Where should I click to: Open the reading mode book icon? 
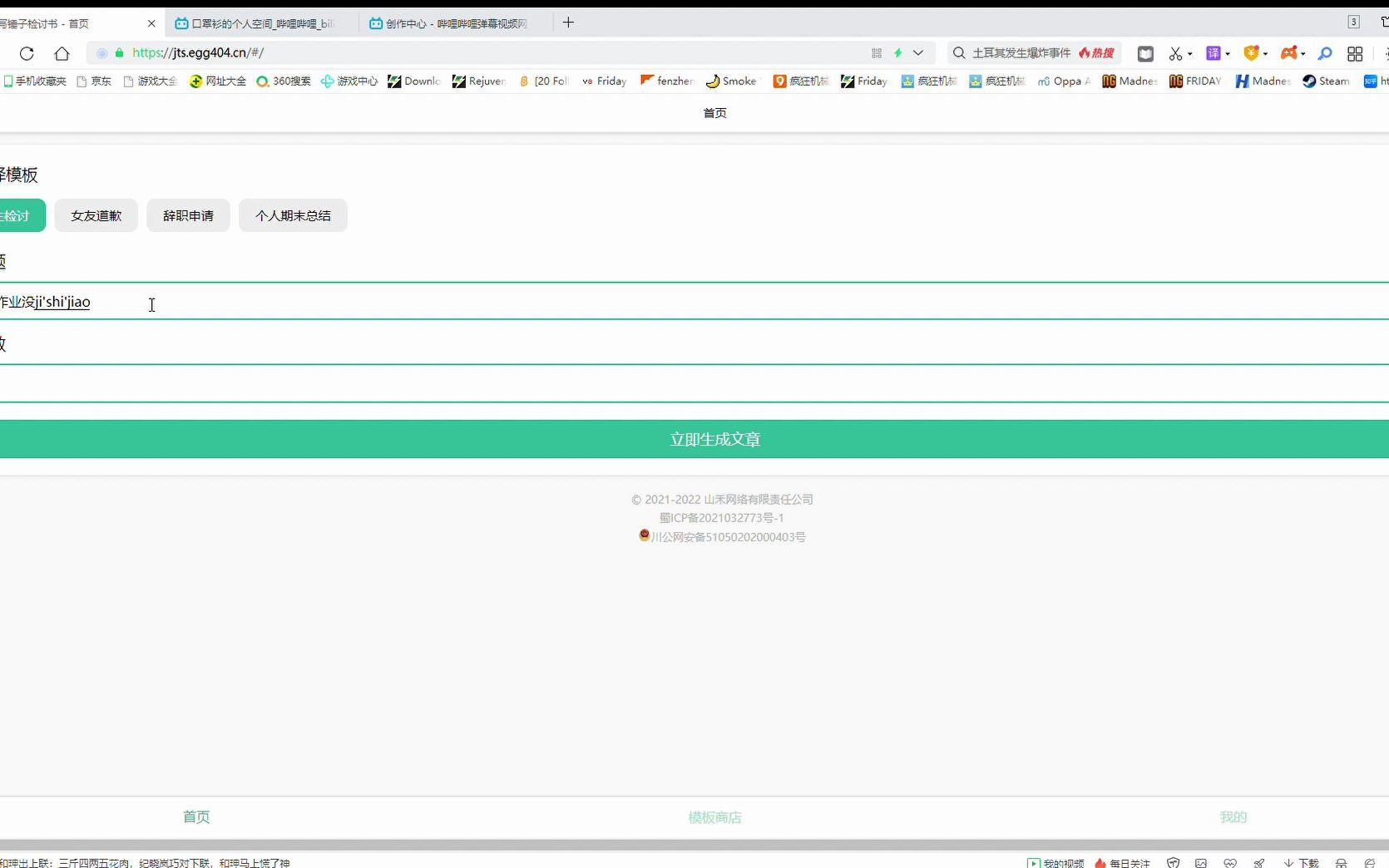tap(1145, 53)
